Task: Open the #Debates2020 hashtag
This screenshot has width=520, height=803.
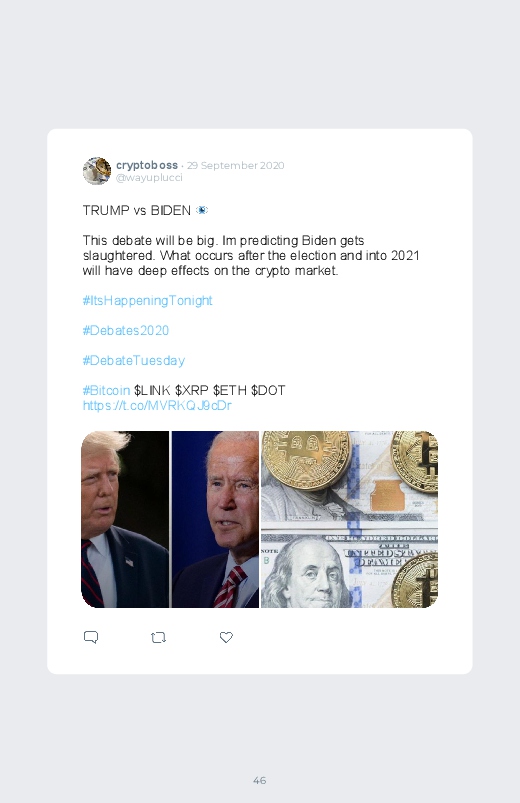Action: point(126,330)
